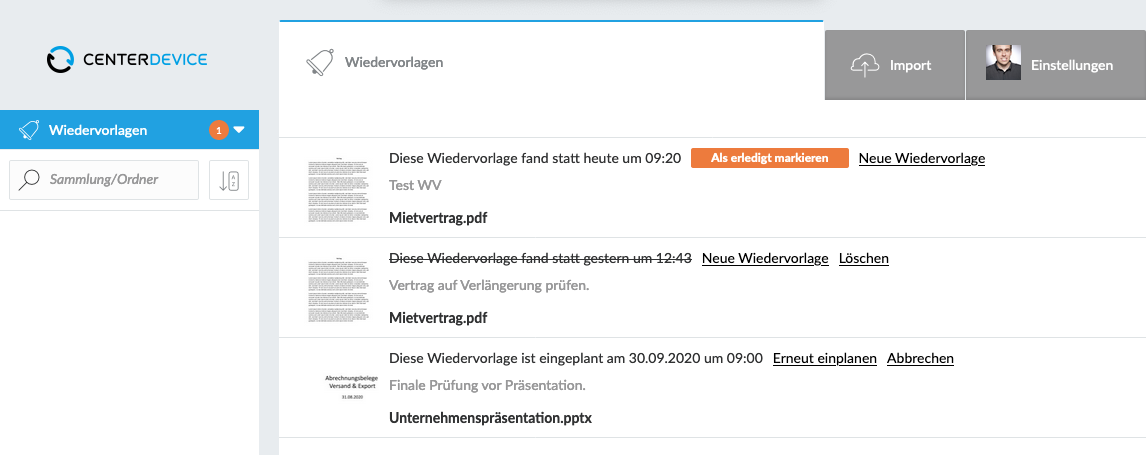1146x455 pixels.
Task: Focus the Sammlung/Ordner search field
Action: (x=104, y=180)
